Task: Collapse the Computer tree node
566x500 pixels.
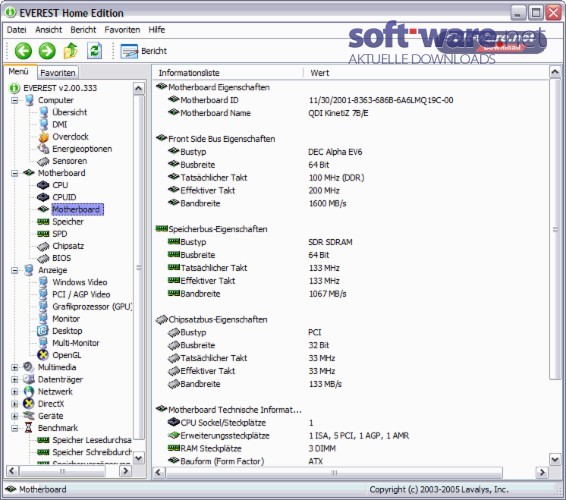Action: (14, 100)
